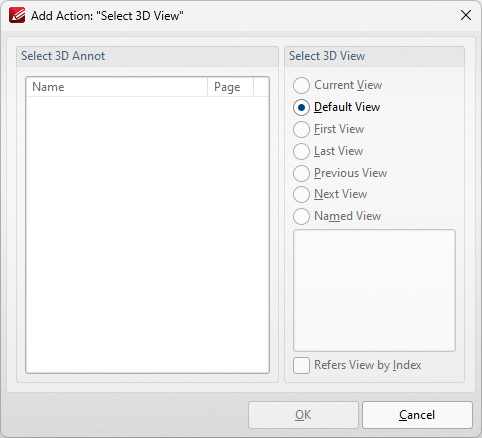The image size is (482, 438).
Task: Click the Page column header
Action: (x=230, y=87)
